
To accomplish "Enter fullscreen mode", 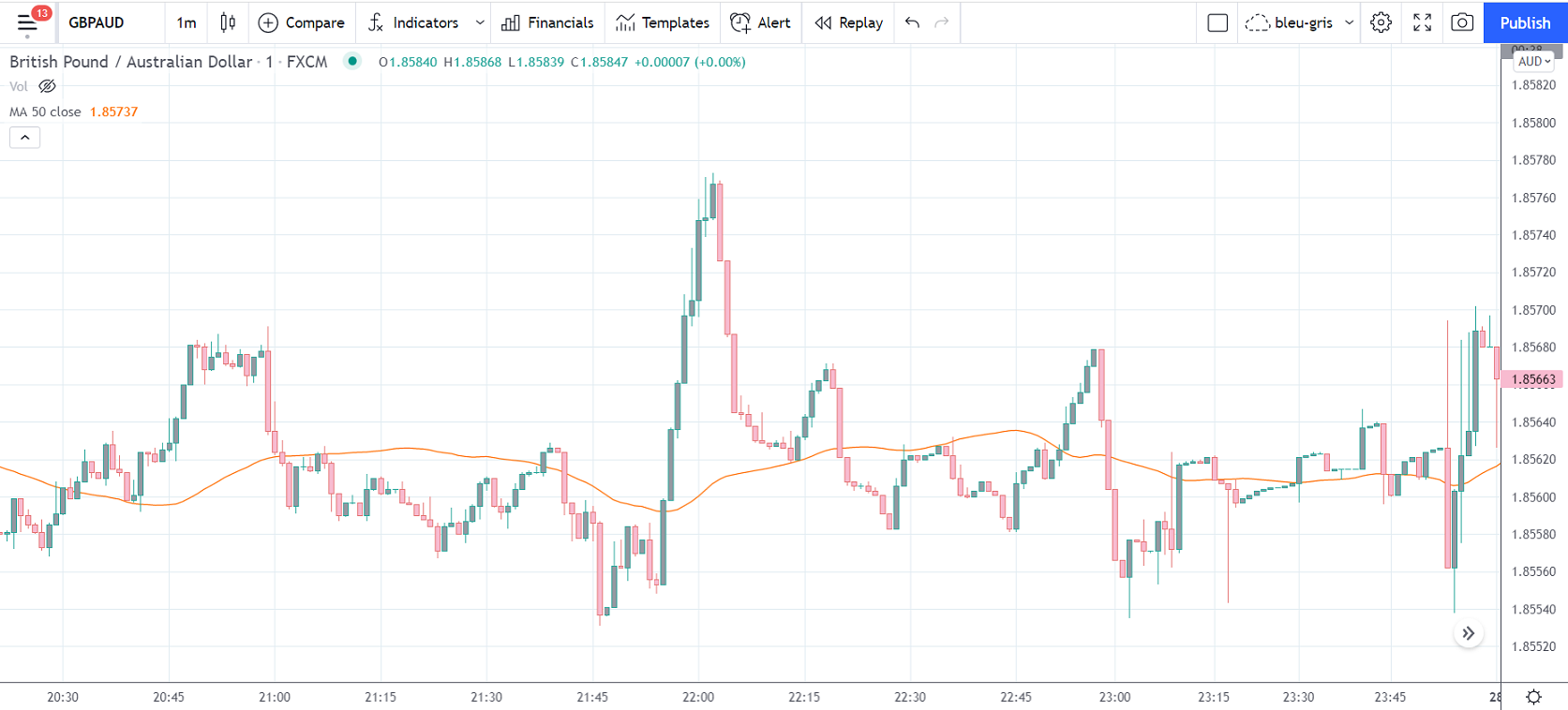I will tap(1422, 22).
